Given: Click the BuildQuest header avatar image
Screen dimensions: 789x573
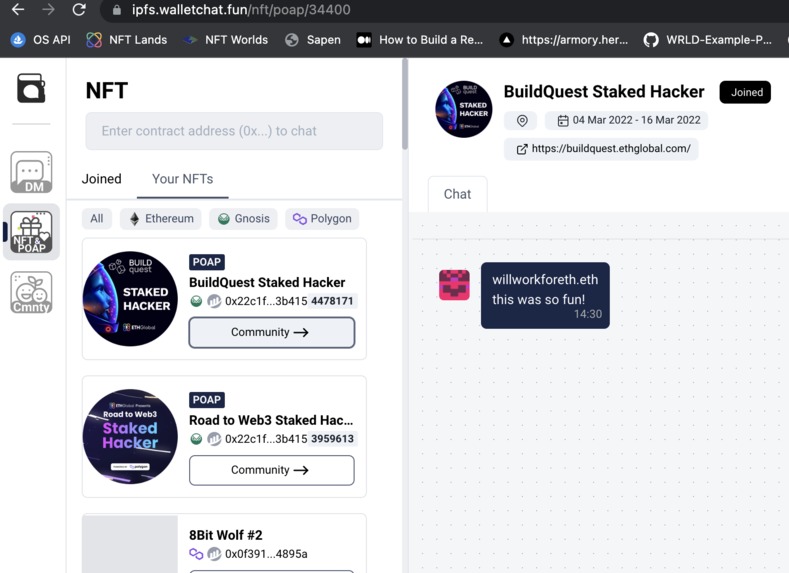Looking at the screenshot, I should point(463,109).
